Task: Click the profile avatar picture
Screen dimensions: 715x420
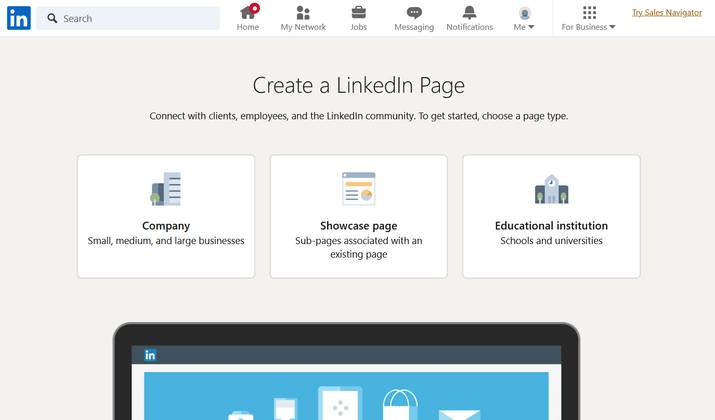Action: coord(525,13)
